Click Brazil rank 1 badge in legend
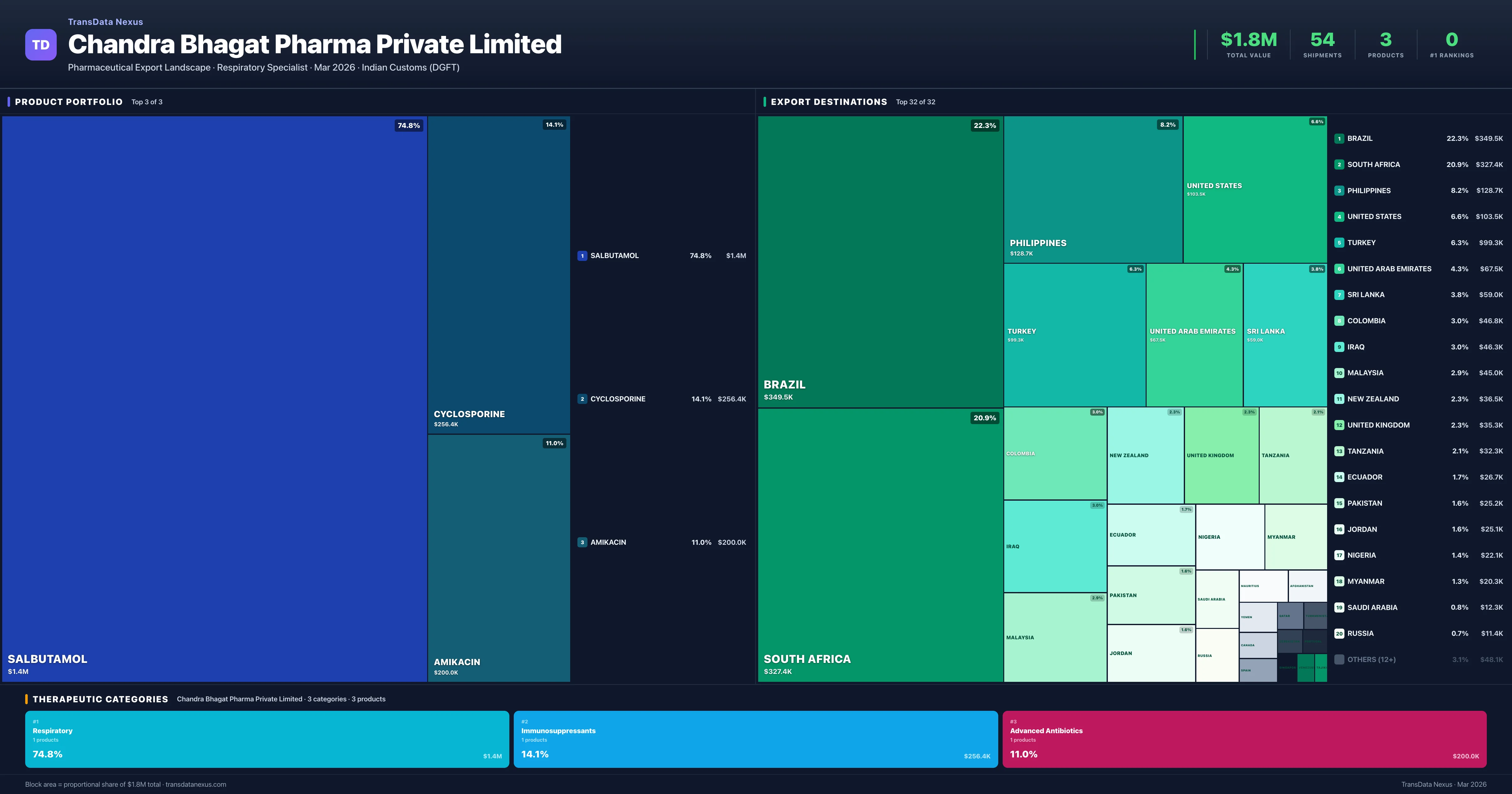Viewport: 1512px width, 794px height. (x=1339, y=139)
